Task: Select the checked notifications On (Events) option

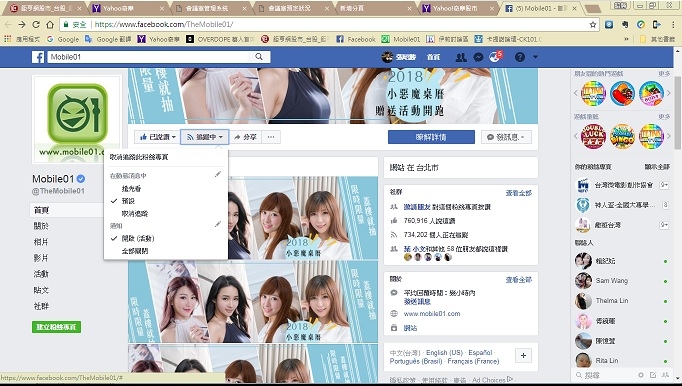Action: (138, 238)
